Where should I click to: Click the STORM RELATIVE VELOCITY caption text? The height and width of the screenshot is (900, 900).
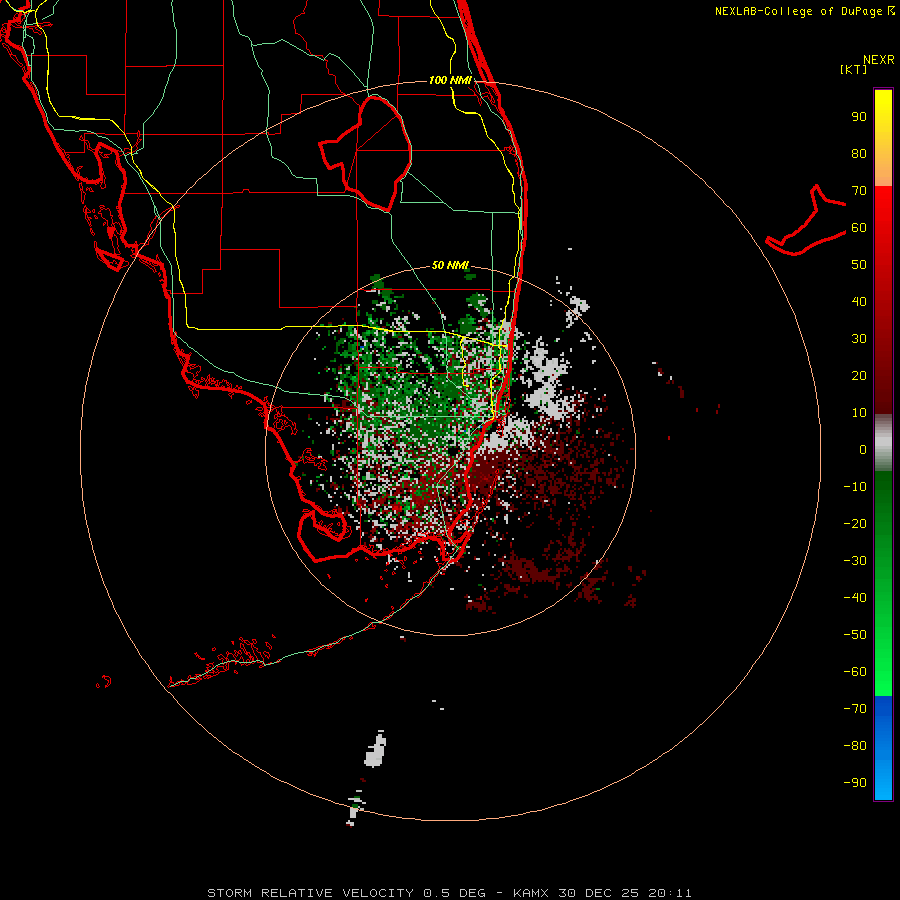(x=310, y=893)
